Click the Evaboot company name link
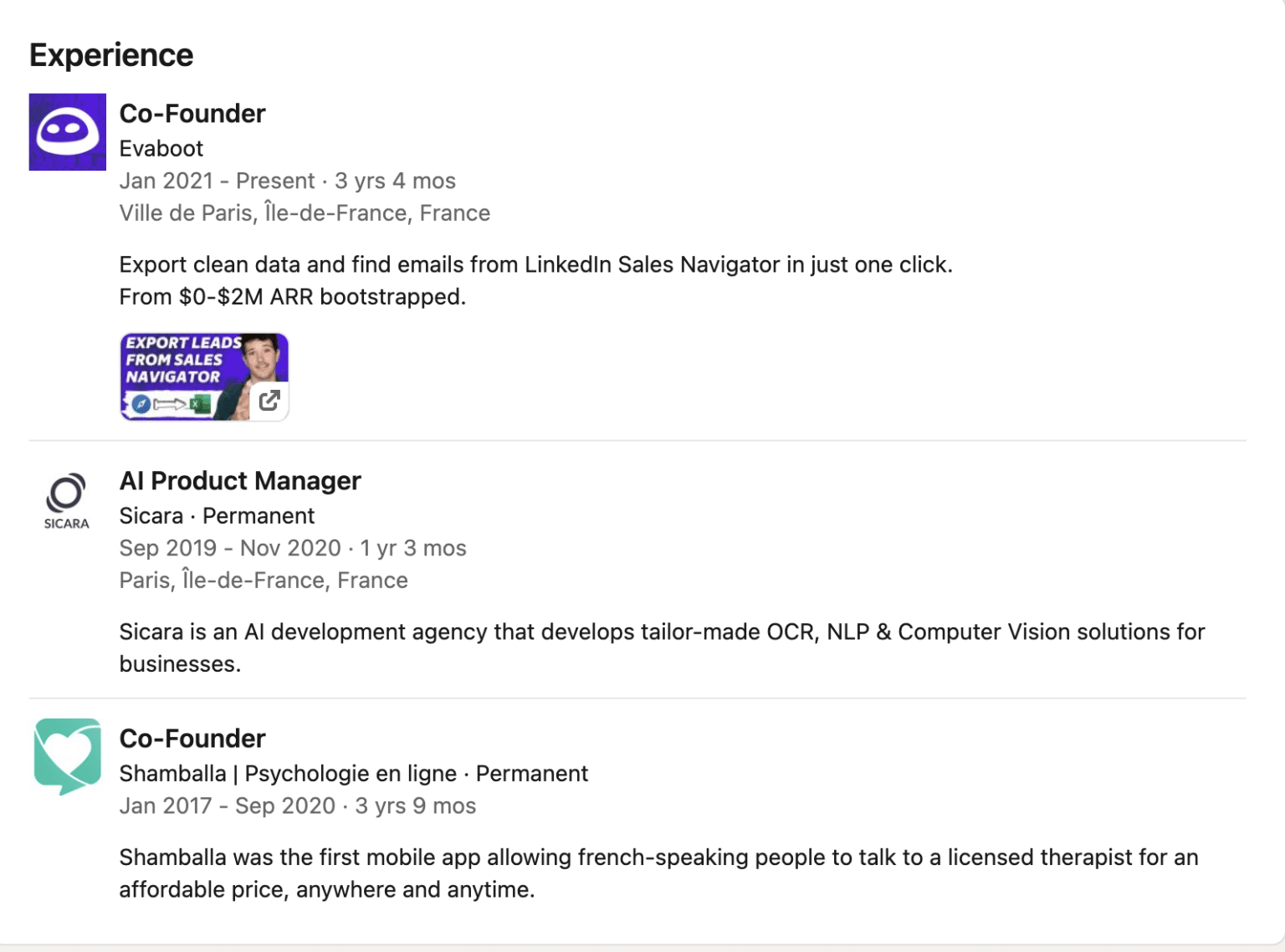Viewport: 1285px width, 952px height. point(161,148)
